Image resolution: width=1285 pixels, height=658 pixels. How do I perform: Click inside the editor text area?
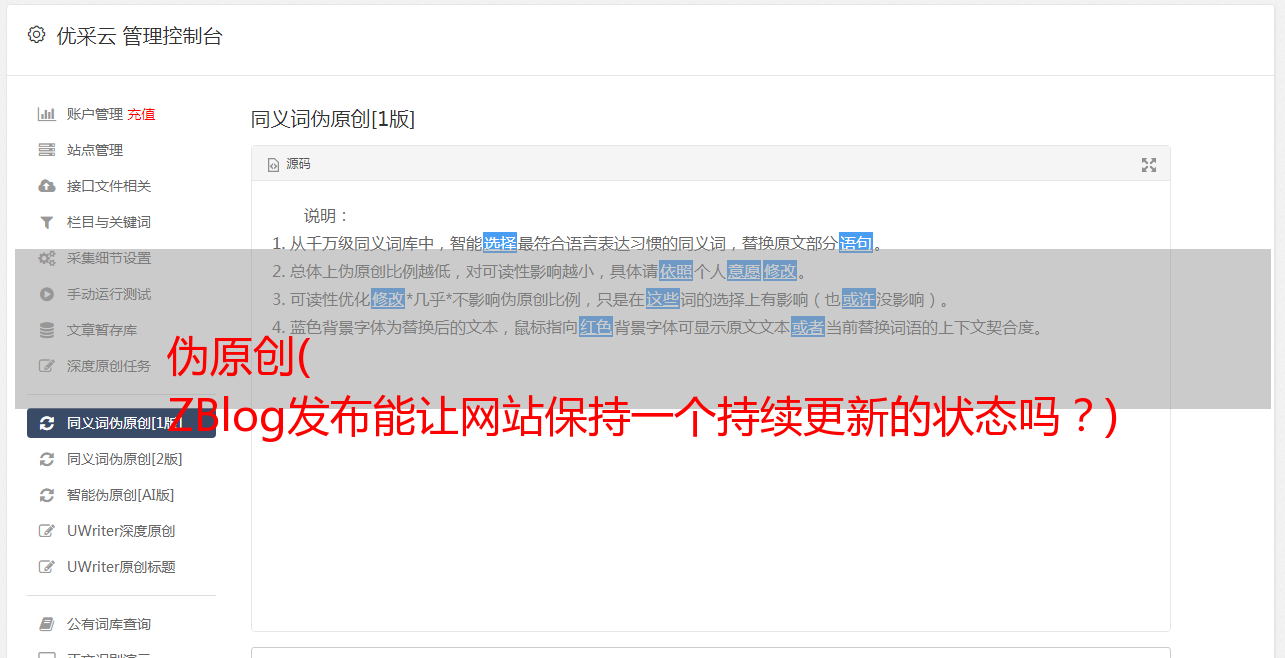[x=710, y=500]
